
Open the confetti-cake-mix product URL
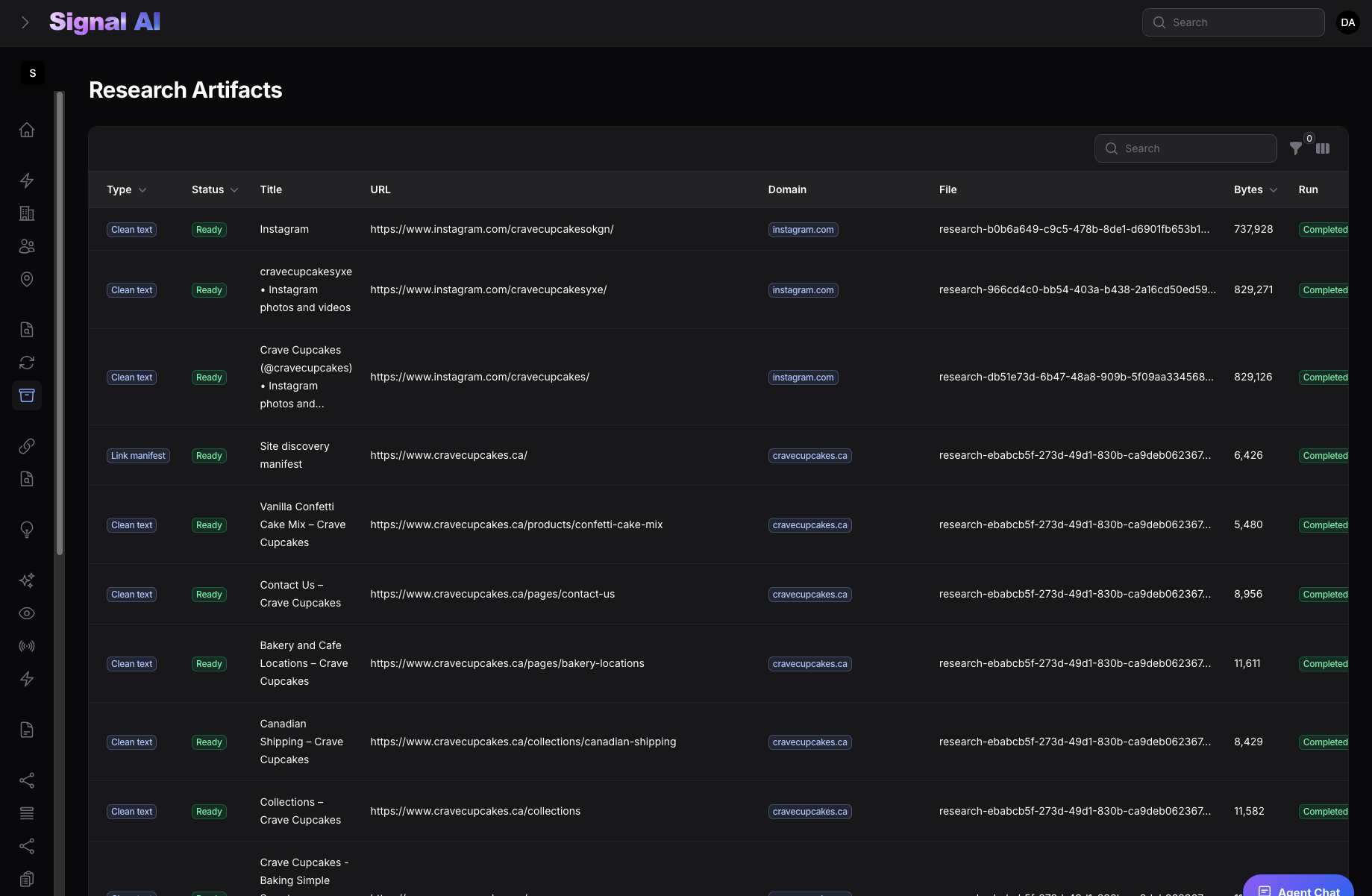point(516,524)
